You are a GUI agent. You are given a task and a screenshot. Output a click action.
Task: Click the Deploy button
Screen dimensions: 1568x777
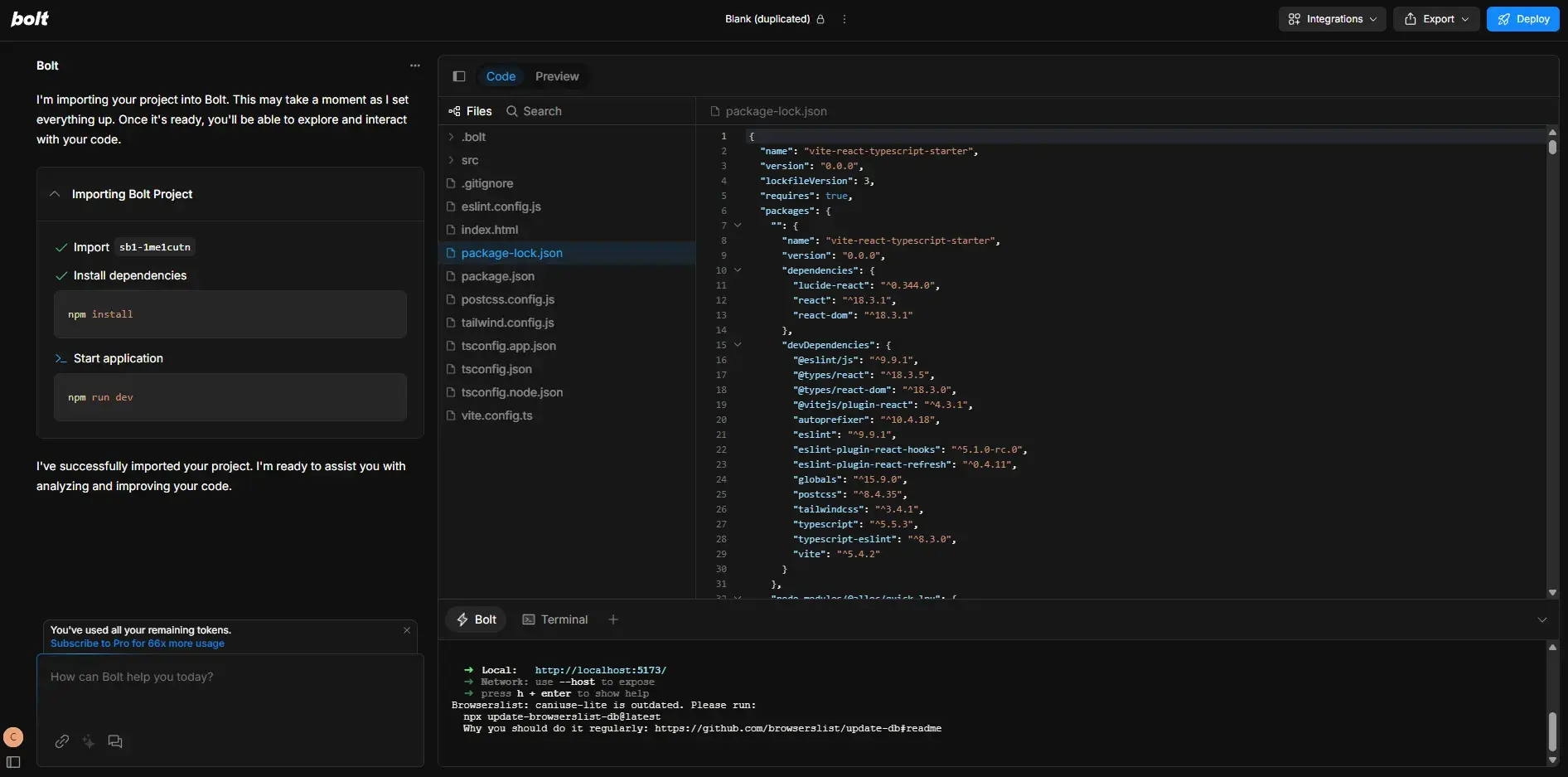pos(1522,19)
